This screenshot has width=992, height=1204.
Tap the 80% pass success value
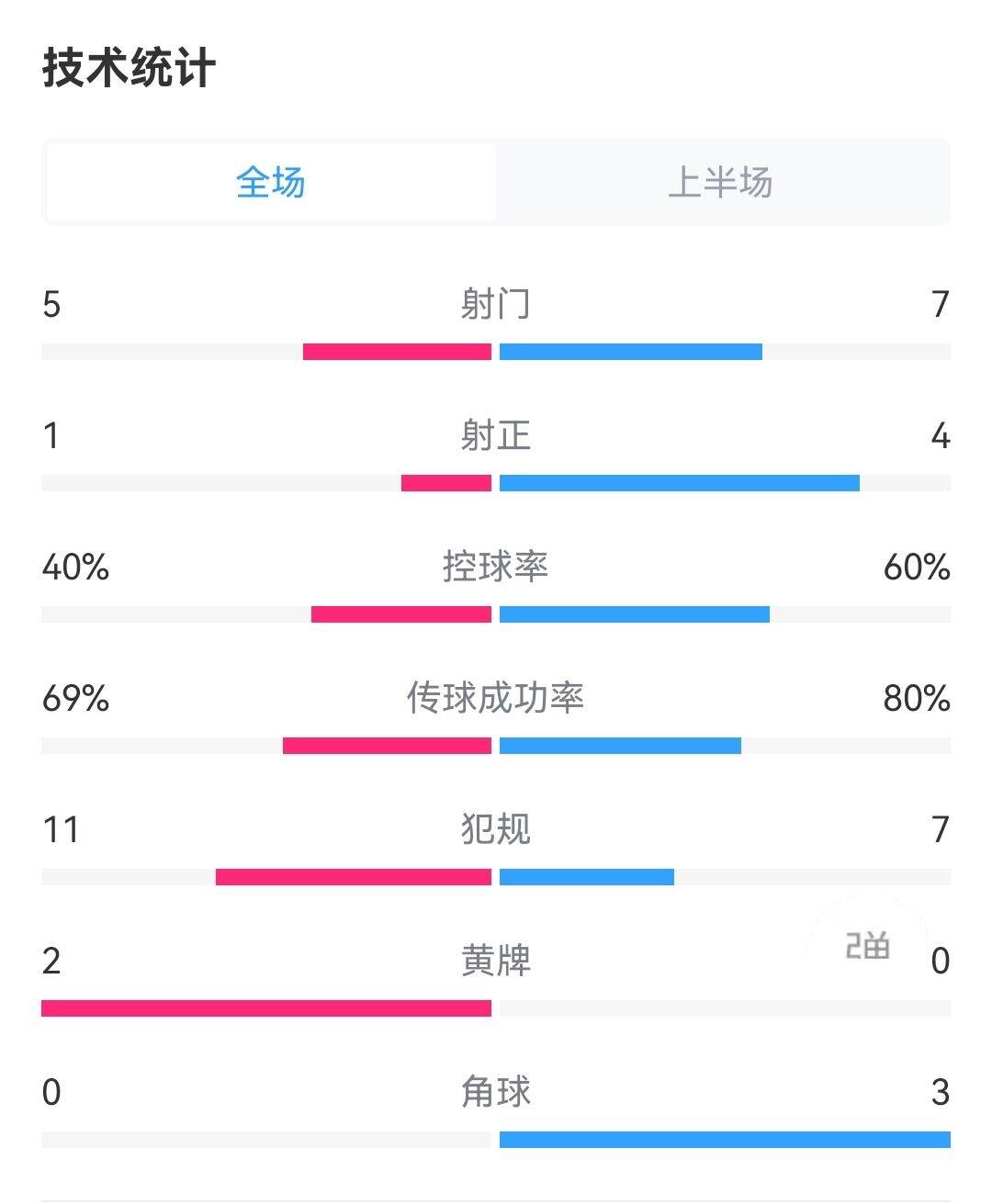(916, 698)
